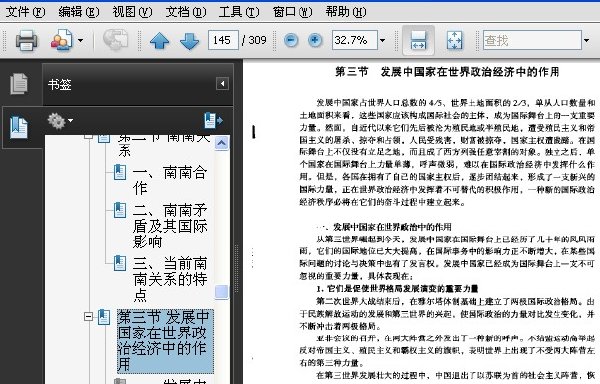
Task: Toggle fit width scrolling mode
Action: pyautogui.click(x=418, y=40)
